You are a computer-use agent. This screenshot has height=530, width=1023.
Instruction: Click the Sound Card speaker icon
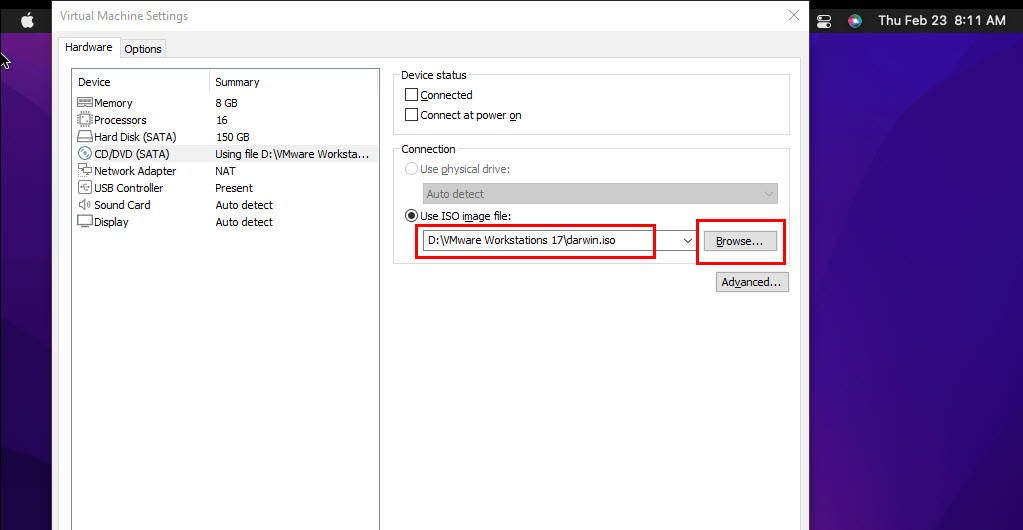[x=85, y=205]
